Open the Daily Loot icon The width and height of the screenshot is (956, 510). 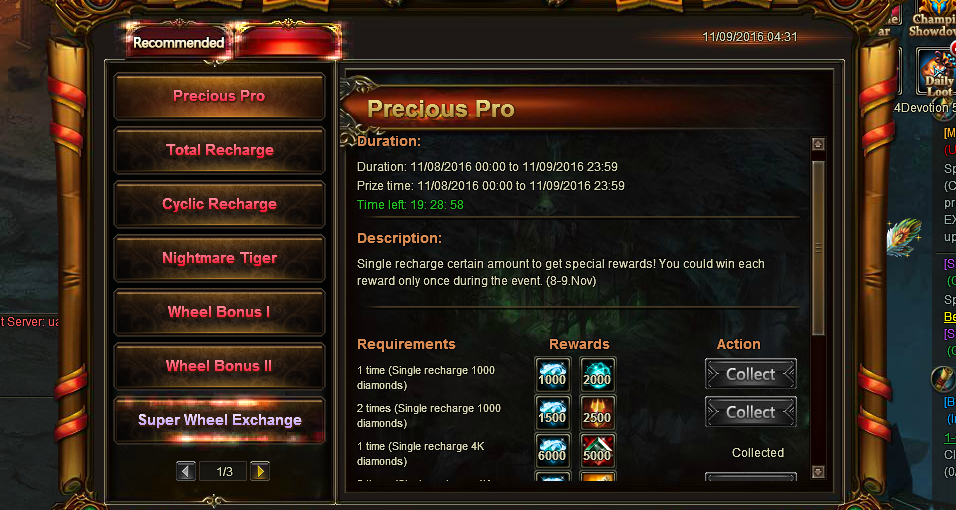938,73
